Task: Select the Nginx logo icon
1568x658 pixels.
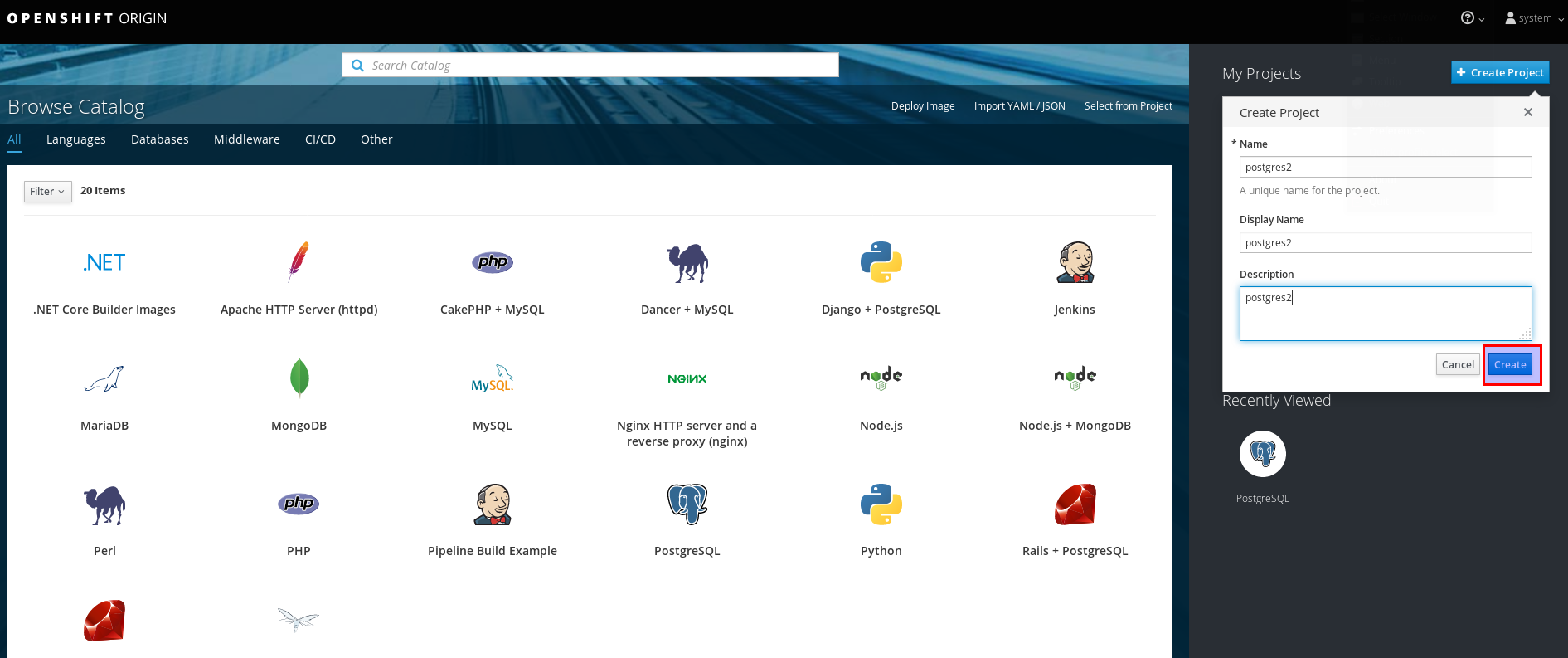Action: 687,378
